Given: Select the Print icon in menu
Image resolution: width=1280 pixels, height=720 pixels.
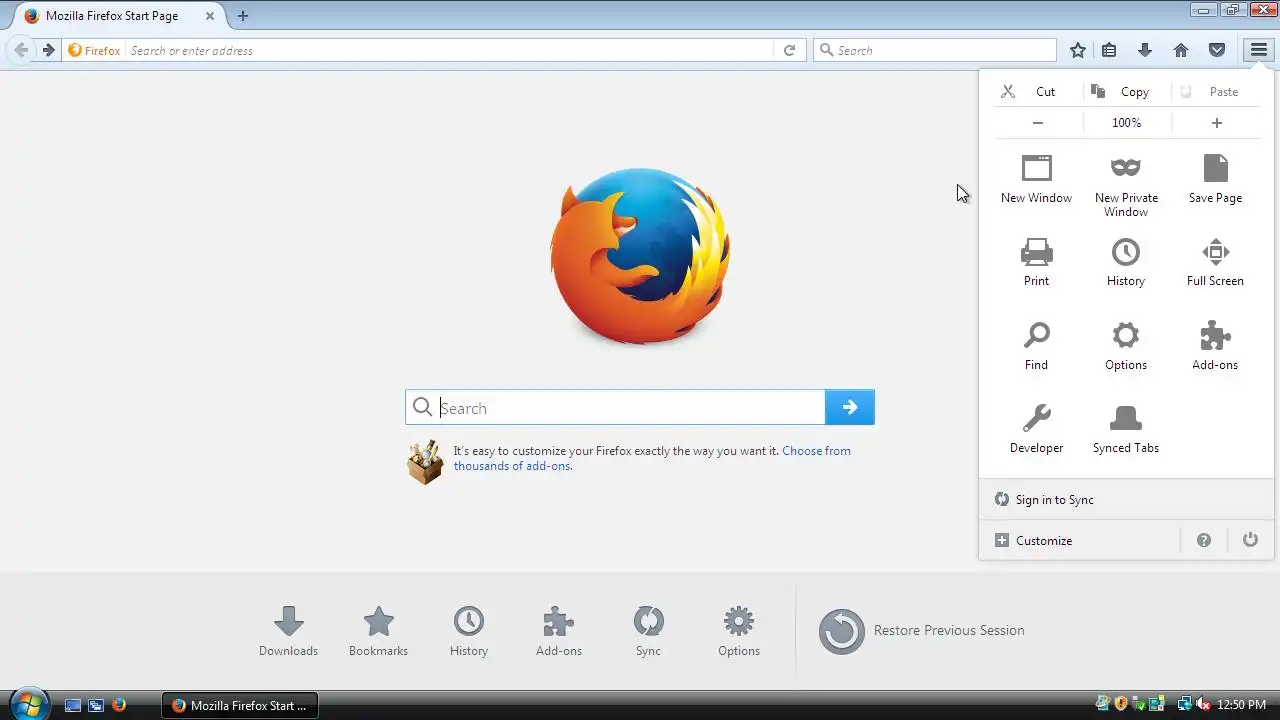Looking at the screenshot, I should pyautogui.click(x=1036, y=263).
